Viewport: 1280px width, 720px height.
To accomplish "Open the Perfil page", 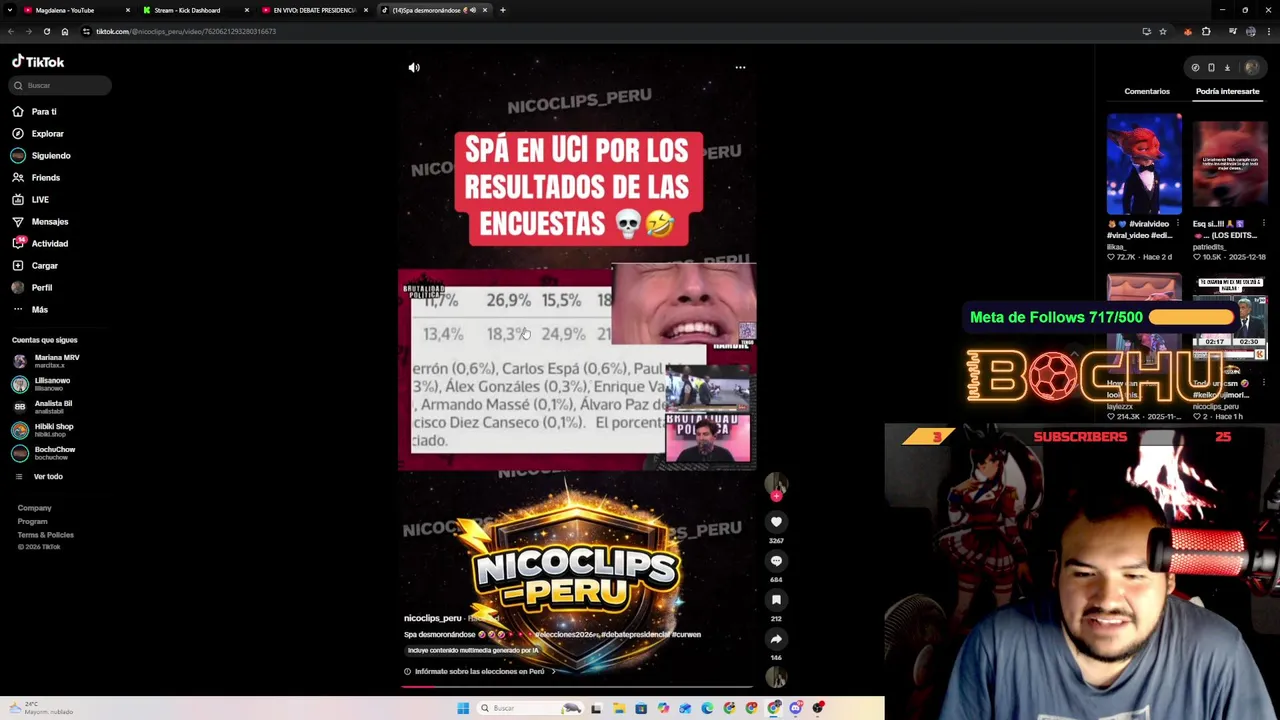I will (32, 287).
